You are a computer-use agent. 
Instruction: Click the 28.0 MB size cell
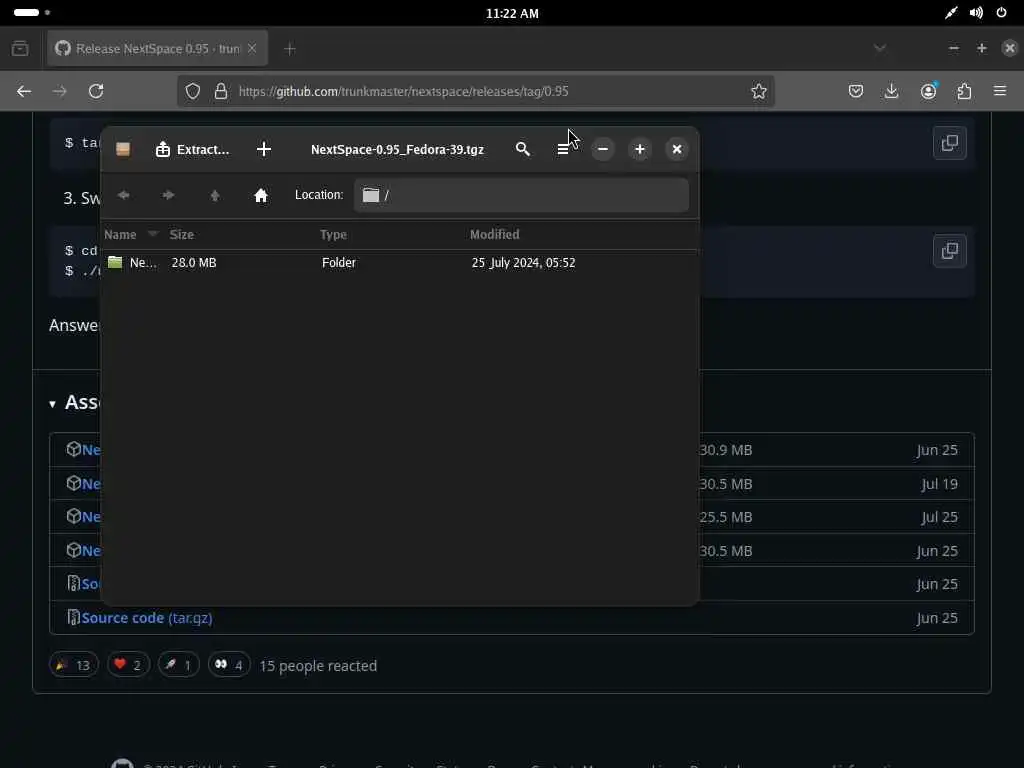pyautogui.click(x=194, y=263)
